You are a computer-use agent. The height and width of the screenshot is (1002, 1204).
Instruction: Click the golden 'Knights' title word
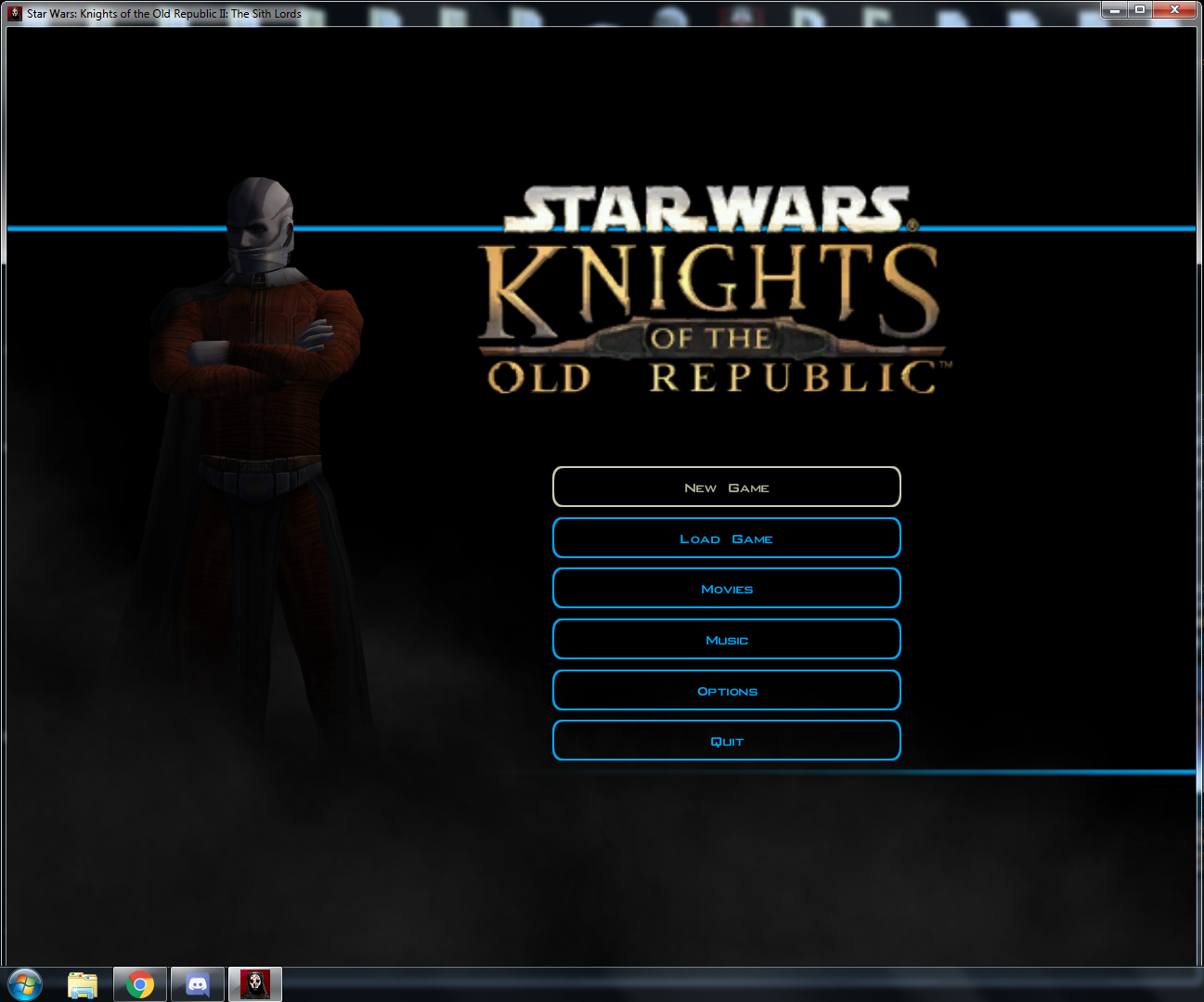click(710, 288)
